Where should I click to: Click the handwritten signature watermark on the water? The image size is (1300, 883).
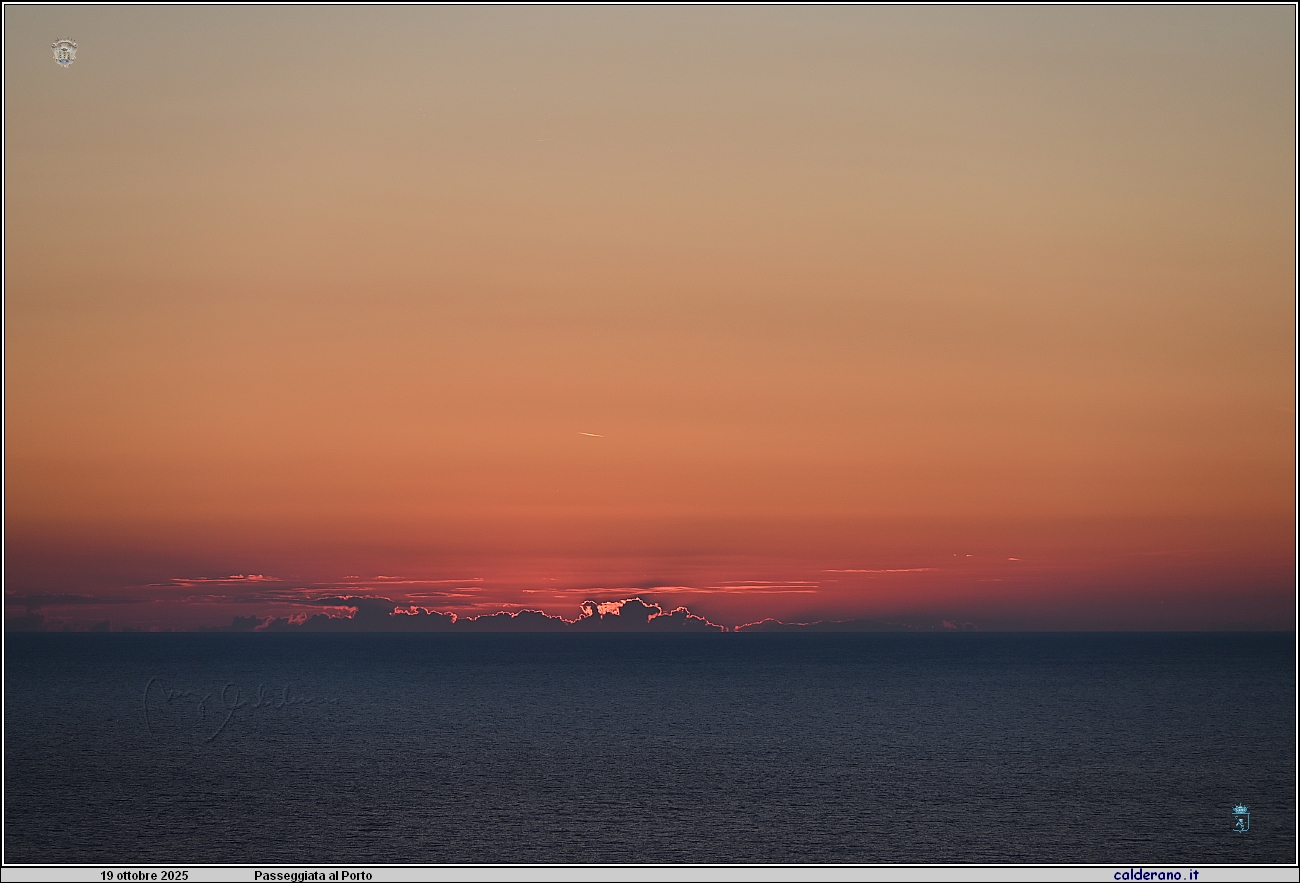pyautogui.click(x=235, y=707)
